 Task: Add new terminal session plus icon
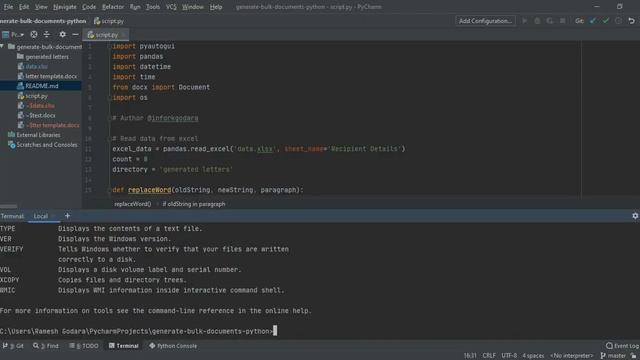pos(67,216)
